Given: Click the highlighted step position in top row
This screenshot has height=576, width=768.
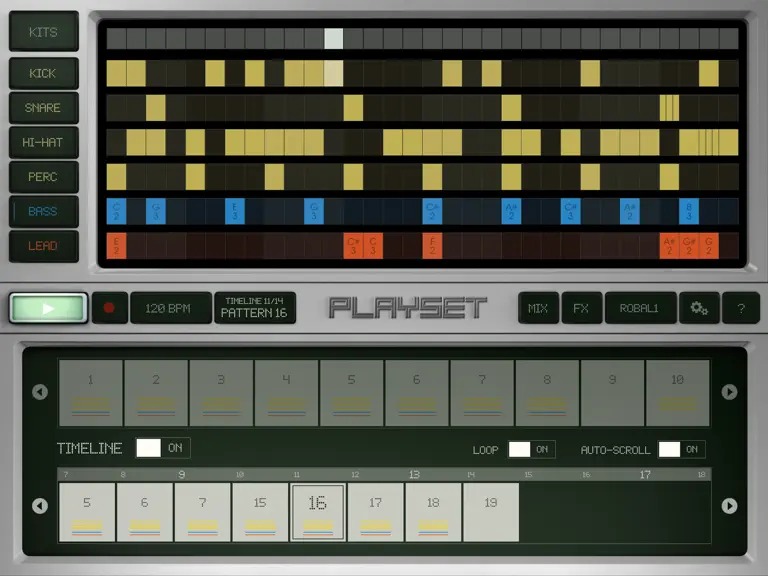Looking at the screenshot, I should (x=334, y=39).
